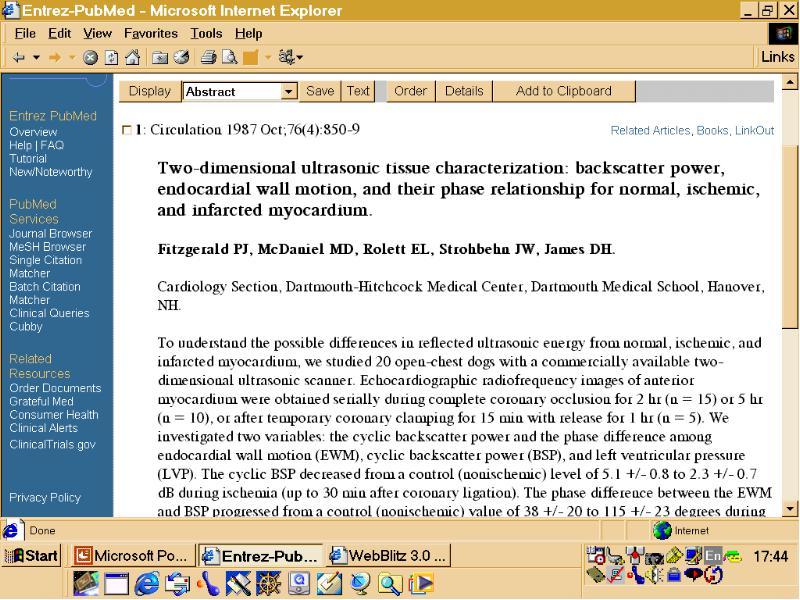The height and width of the screenshot is (600, 800).
Task: Open the Related Articles link
Action: pyautogui.click(x=651, y=131)
